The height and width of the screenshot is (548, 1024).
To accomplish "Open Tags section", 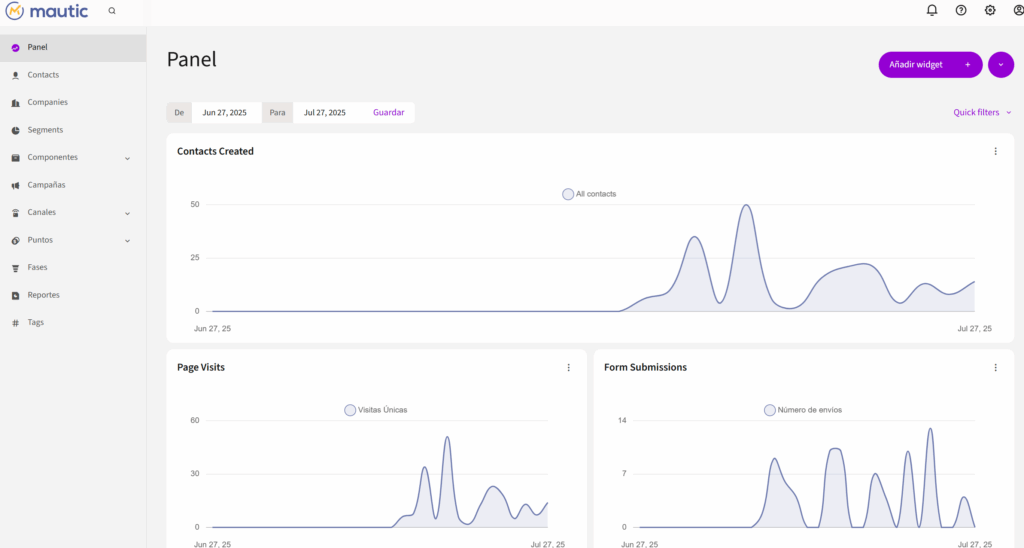I will coord(73,323).
